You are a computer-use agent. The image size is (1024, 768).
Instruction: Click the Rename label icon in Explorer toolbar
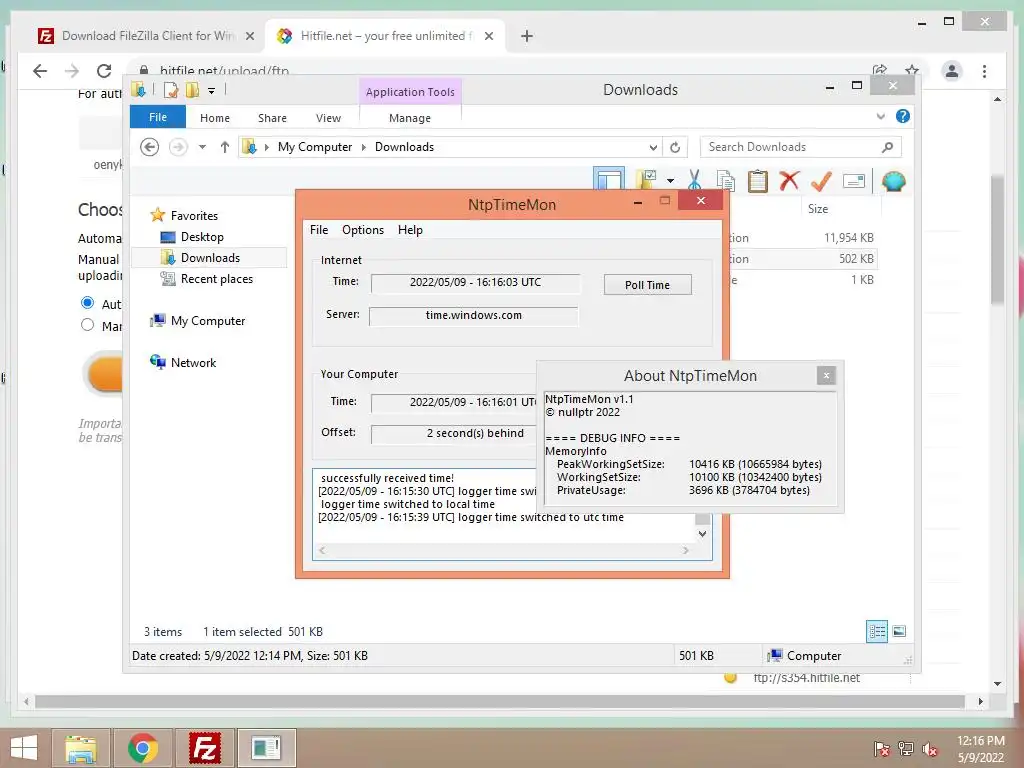pyautogui.click(x=854, y=181)
